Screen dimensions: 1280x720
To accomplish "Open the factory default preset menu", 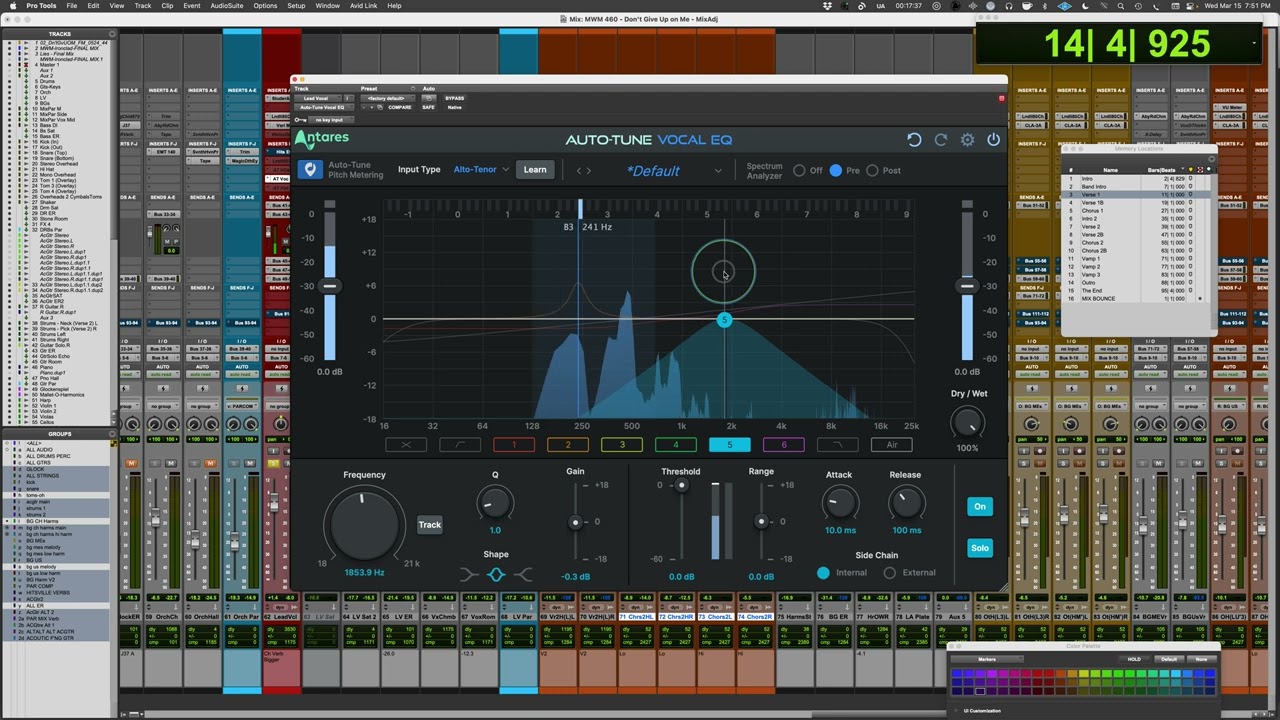I will coord(388,98).
